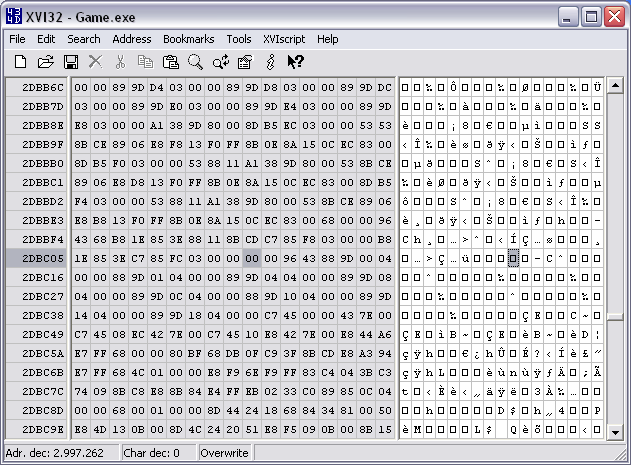Open a file with the folder icon
This screenshot has width=631, height=465.
45,62
